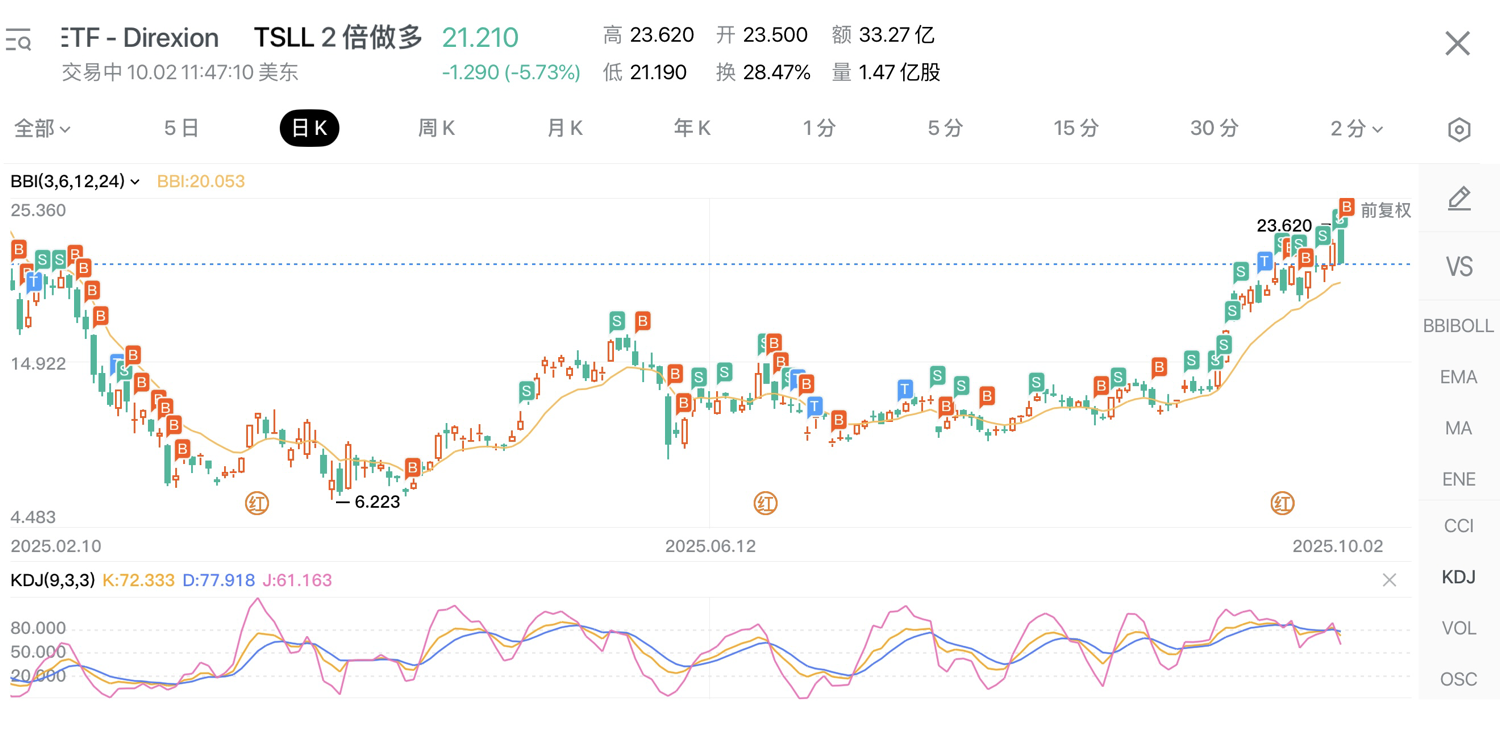Expand the 2分 interval dropdown
This screenshot has width=1500, height=733.
(x=1356, y=129)
